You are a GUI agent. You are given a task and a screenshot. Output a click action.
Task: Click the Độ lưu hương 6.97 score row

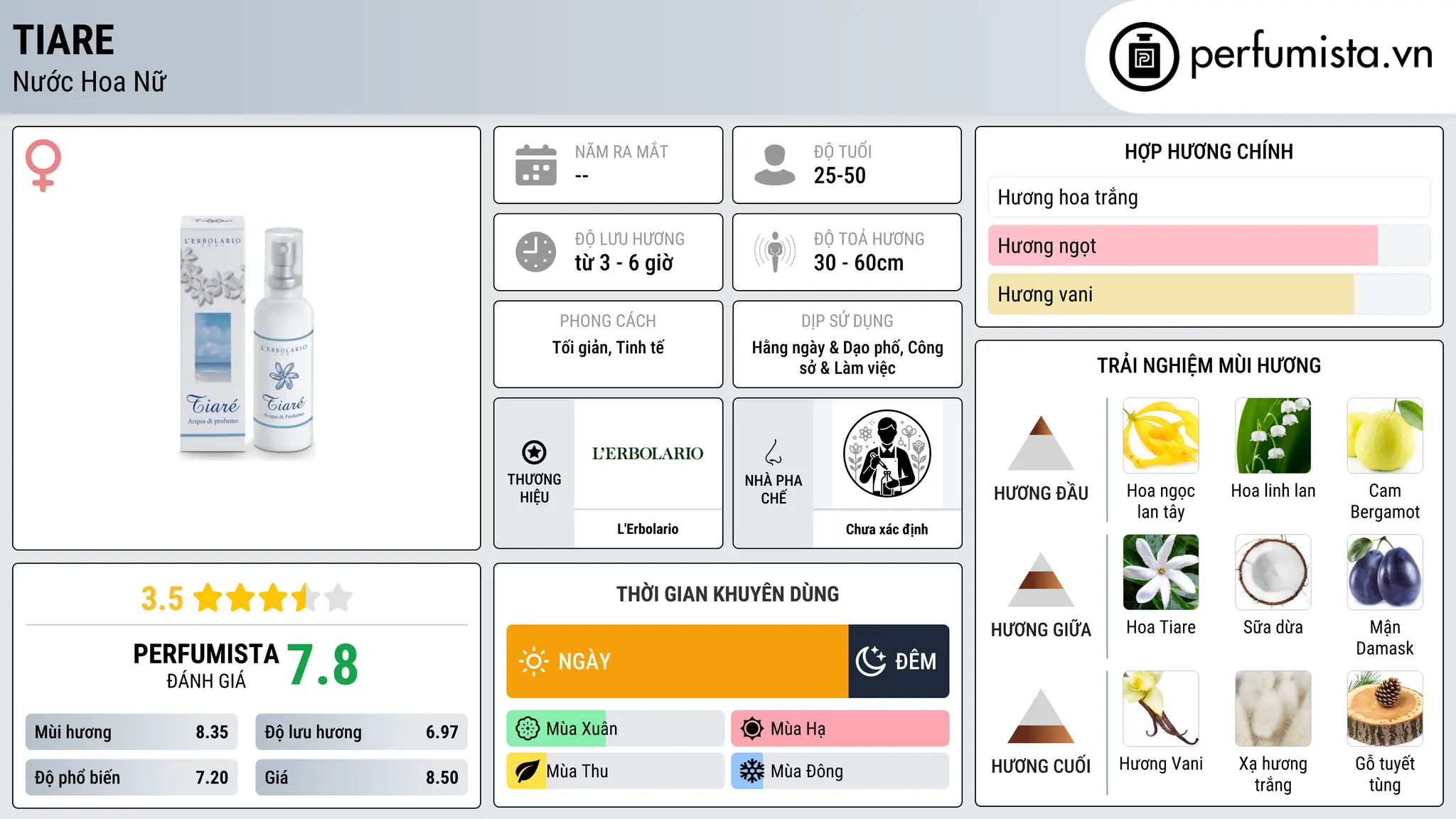[x=361, y=732]
